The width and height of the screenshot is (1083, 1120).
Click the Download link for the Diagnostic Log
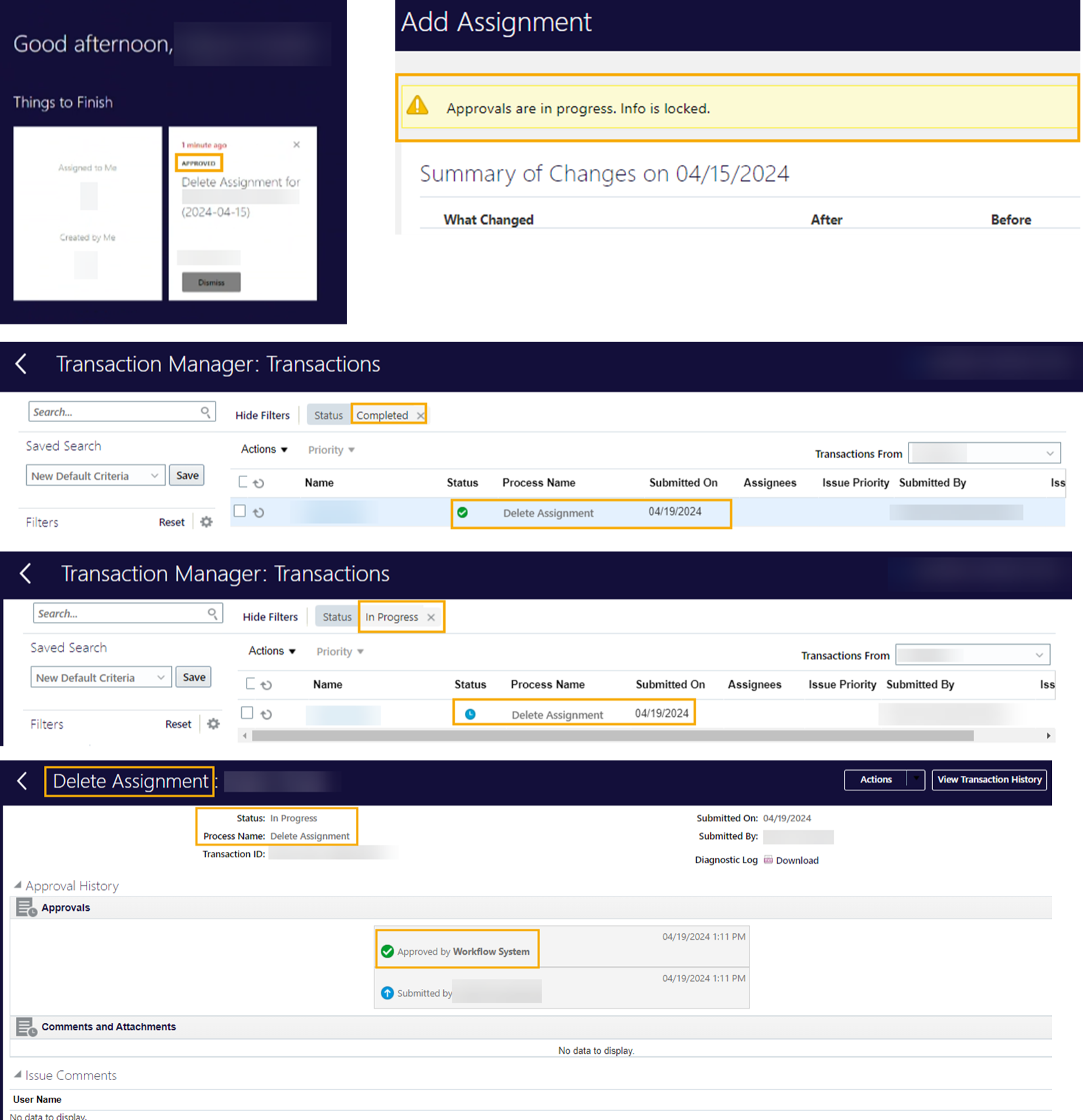797,860
